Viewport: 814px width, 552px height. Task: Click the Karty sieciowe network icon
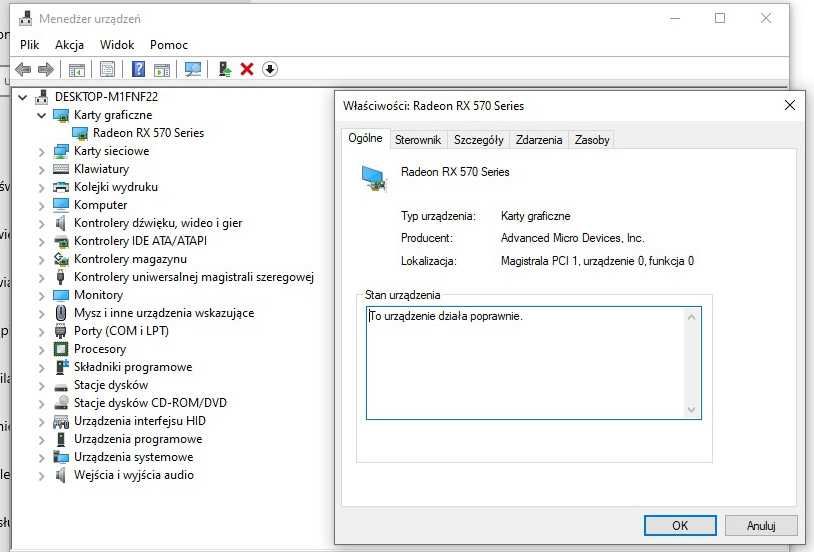(x=61, y=151)
